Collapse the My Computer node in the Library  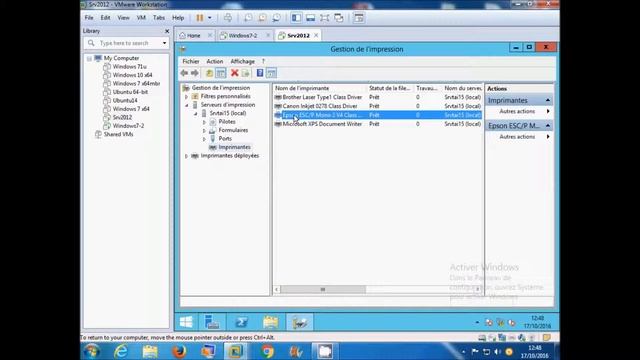89,58
